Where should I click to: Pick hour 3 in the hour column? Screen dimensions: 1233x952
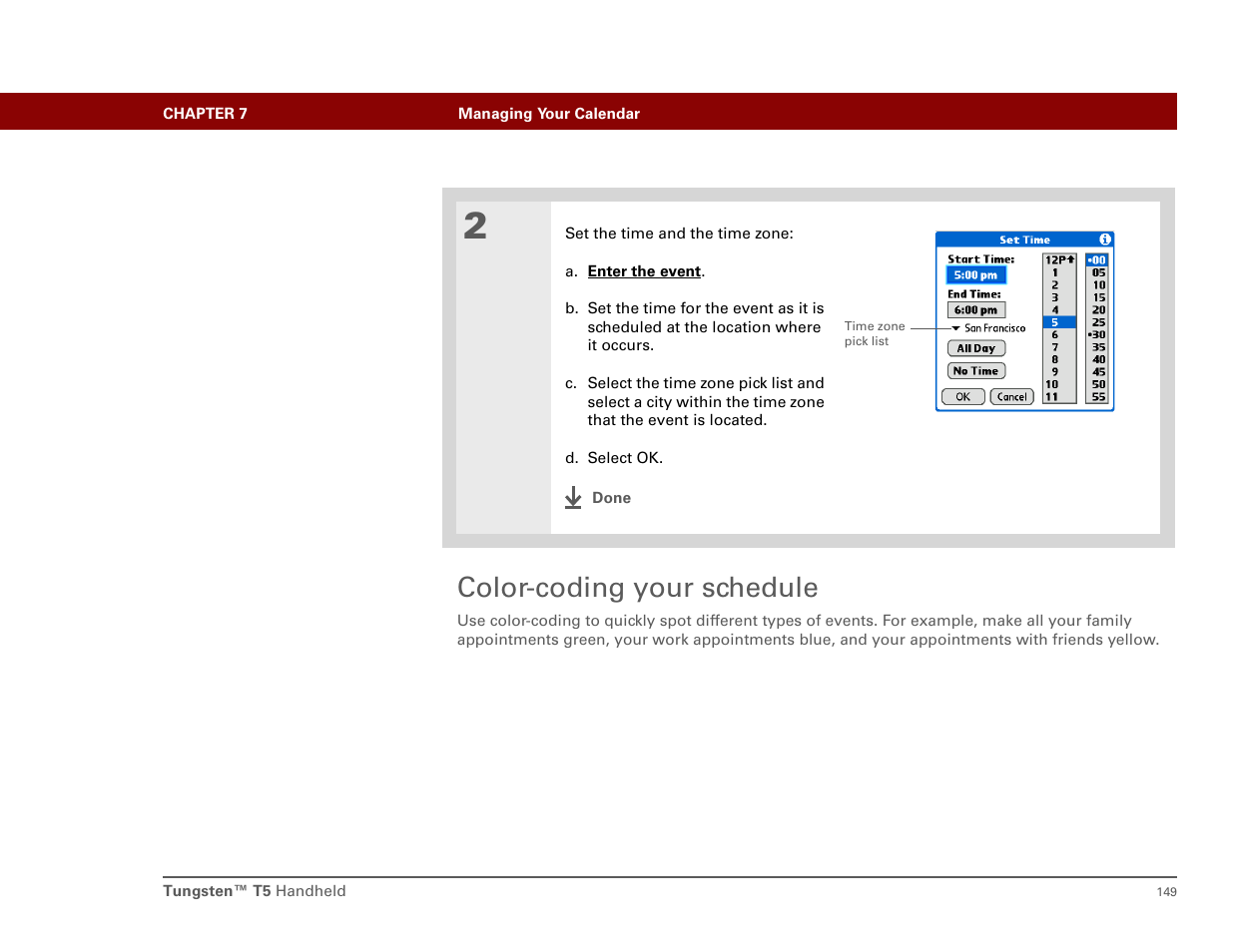click(x=1055, y=297)
